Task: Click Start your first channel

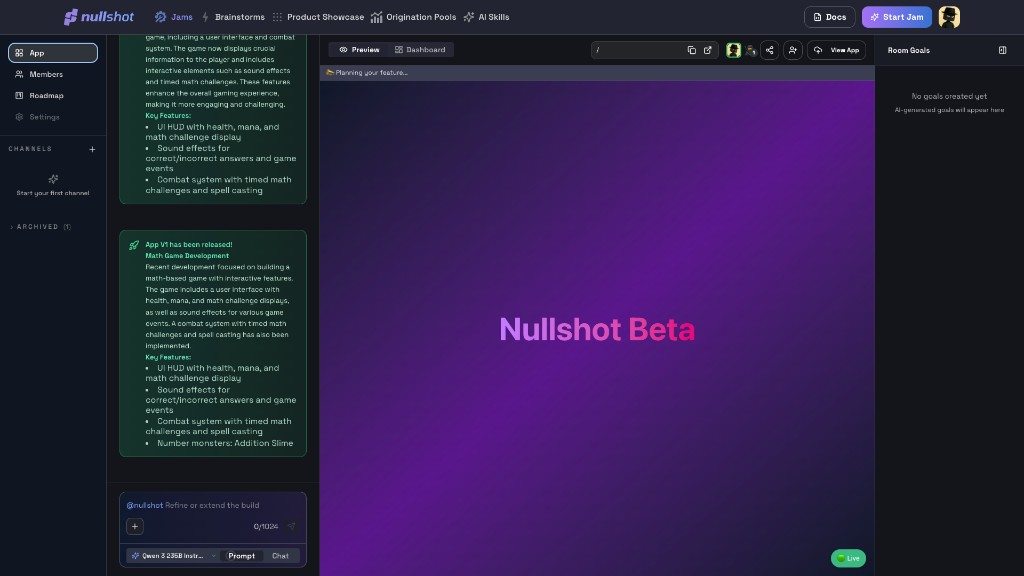Action: tap(53, 193)
